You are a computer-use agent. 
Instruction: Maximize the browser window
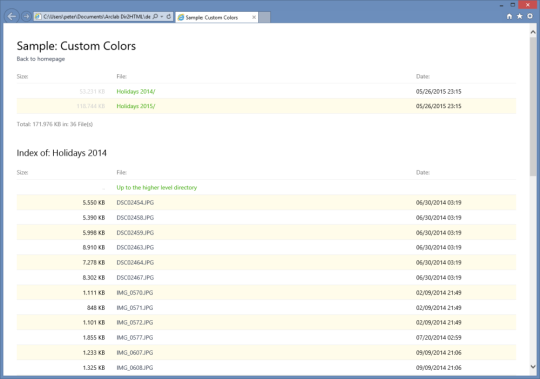pyautogui.click(x=513, y=5)
